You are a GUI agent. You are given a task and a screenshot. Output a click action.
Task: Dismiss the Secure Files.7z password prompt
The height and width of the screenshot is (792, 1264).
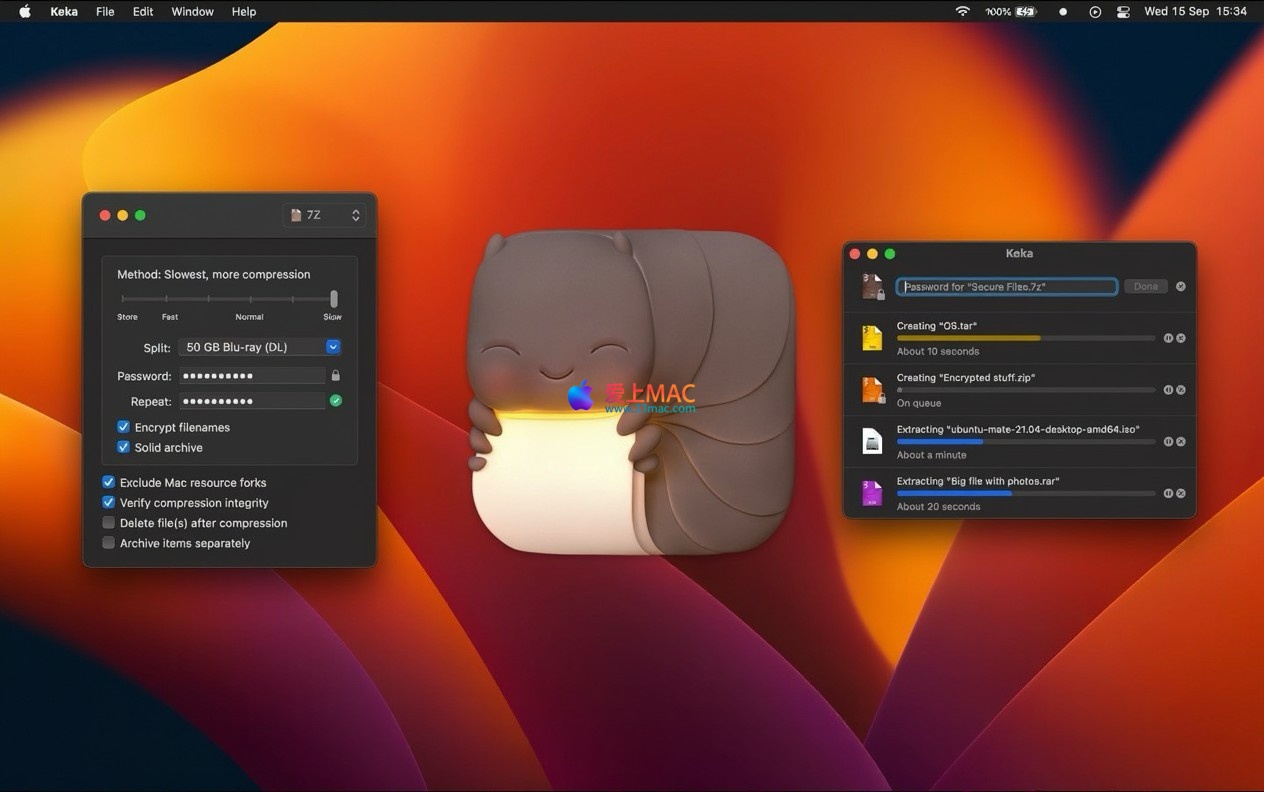point(1181,286)
